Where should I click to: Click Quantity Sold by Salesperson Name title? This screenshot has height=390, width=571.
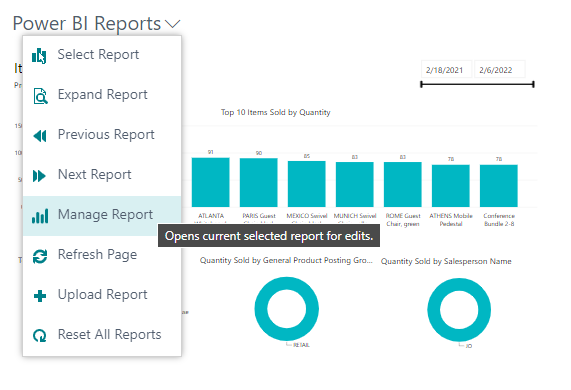446,261
